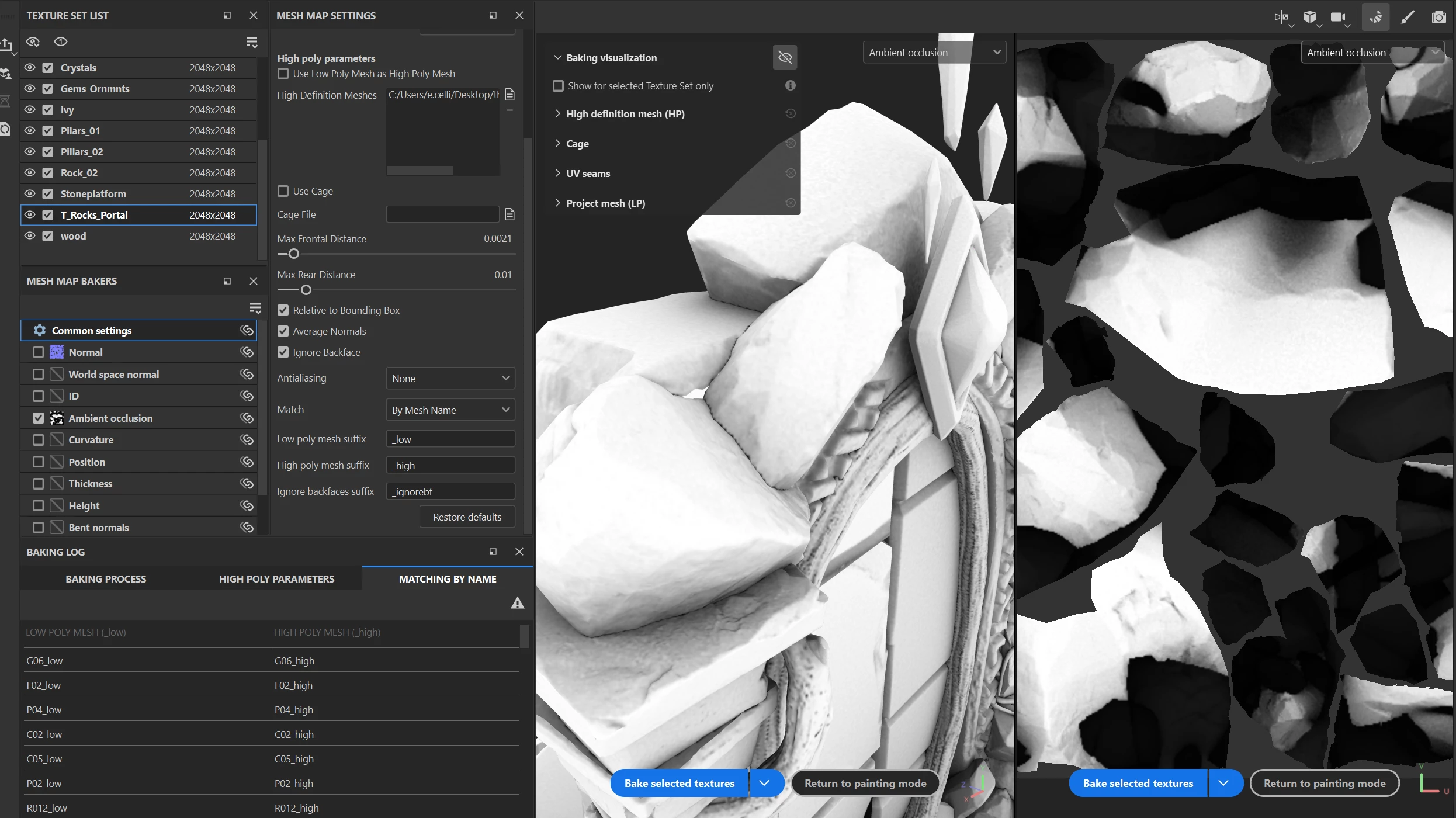This screenshot has width=1456, height=818.
Task: Open the Antialiasing dropdown
Action: tap(450, 379)
